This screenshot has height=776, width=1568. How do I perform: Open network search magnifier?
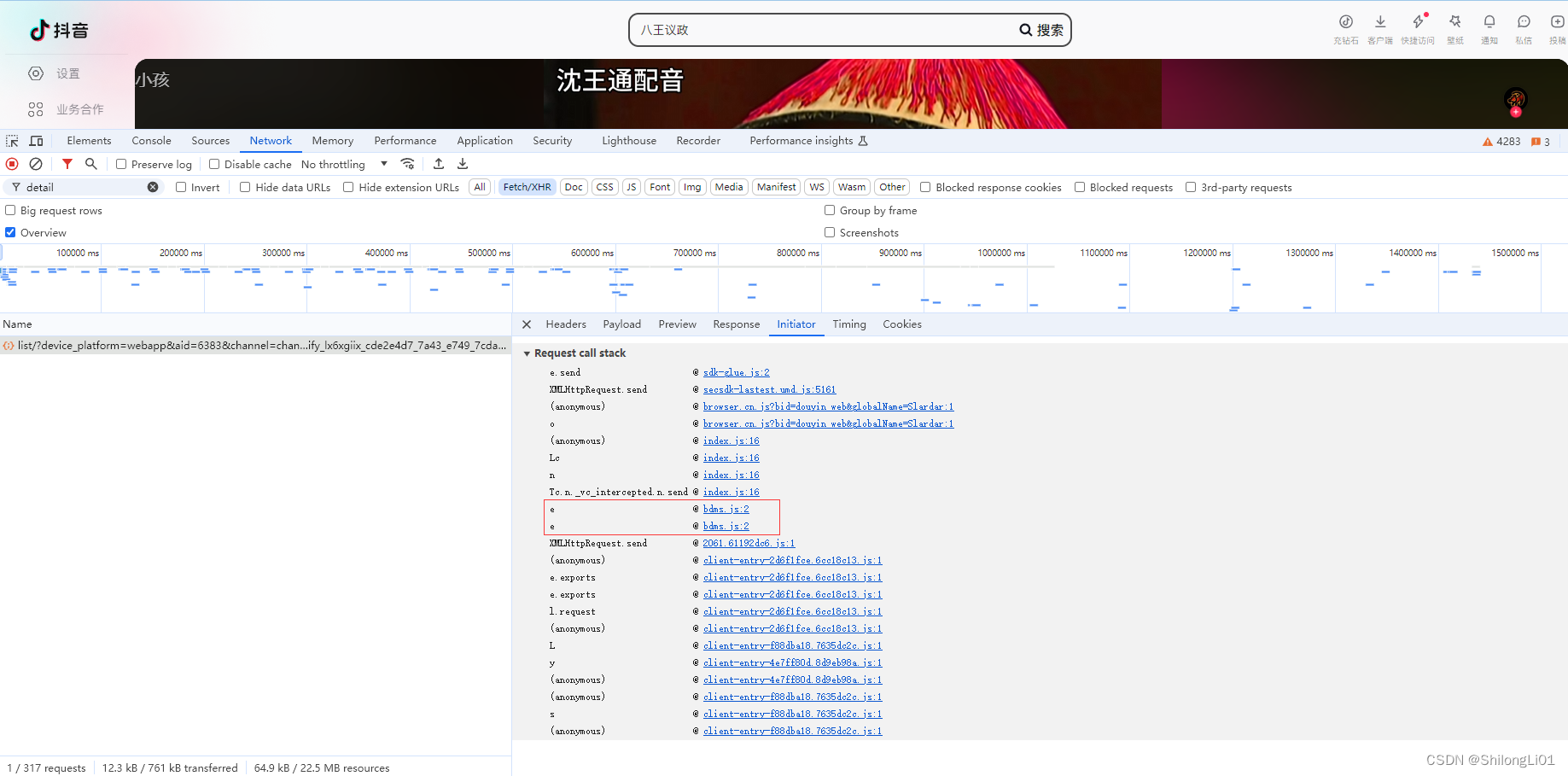point(91,164)
